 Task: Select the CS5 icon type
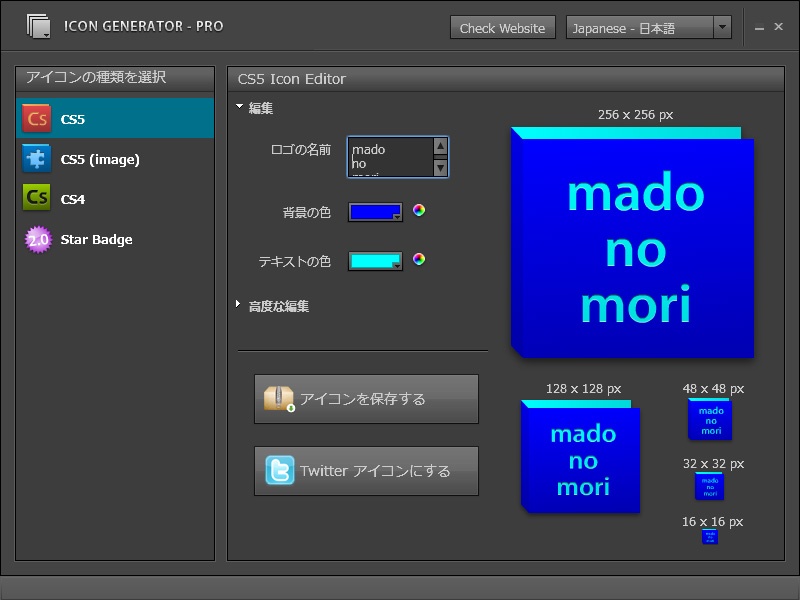[114, 118]
